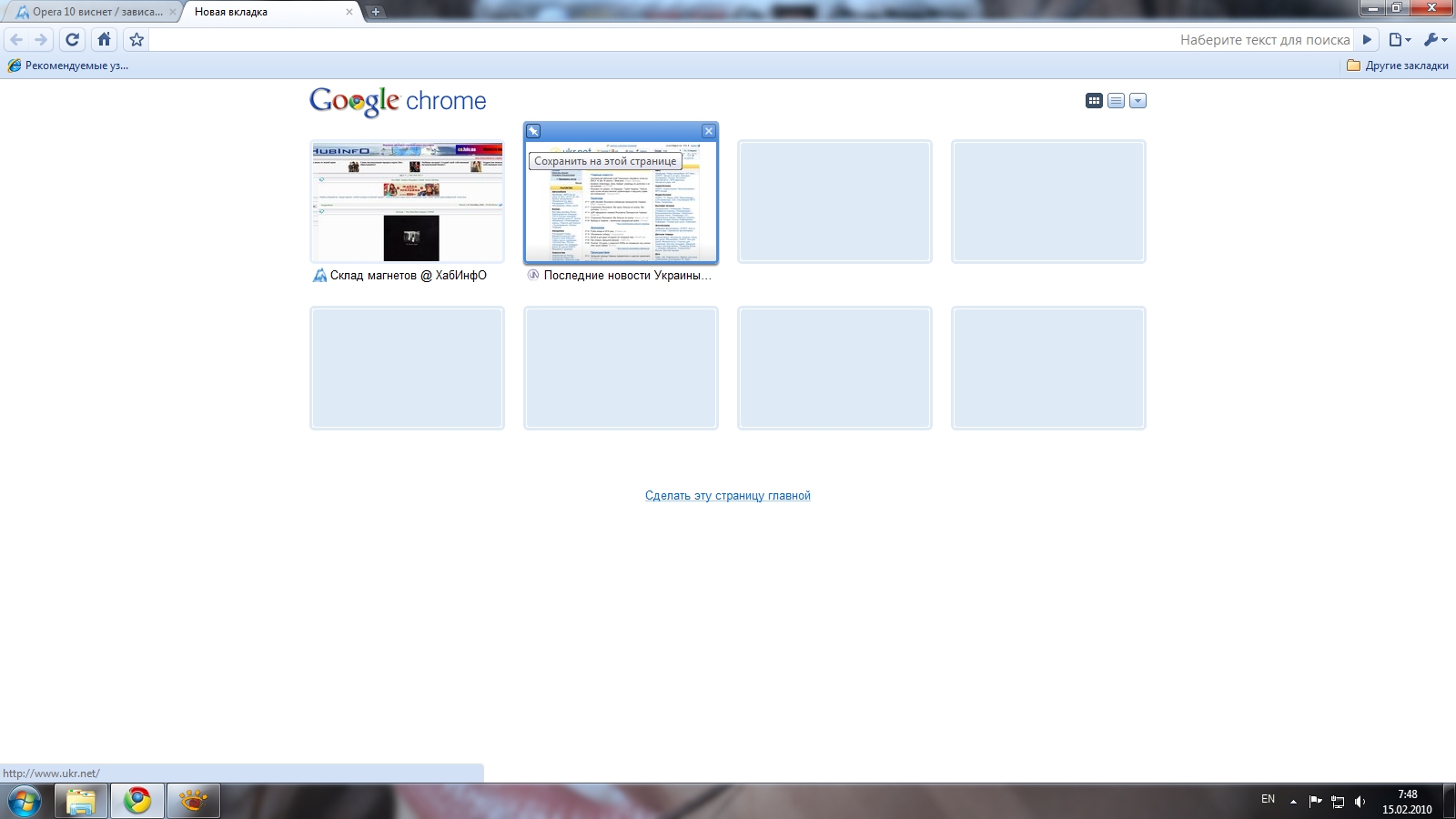
Task: Click the Go arrow beside address bar
Action: pos(1367,39)
